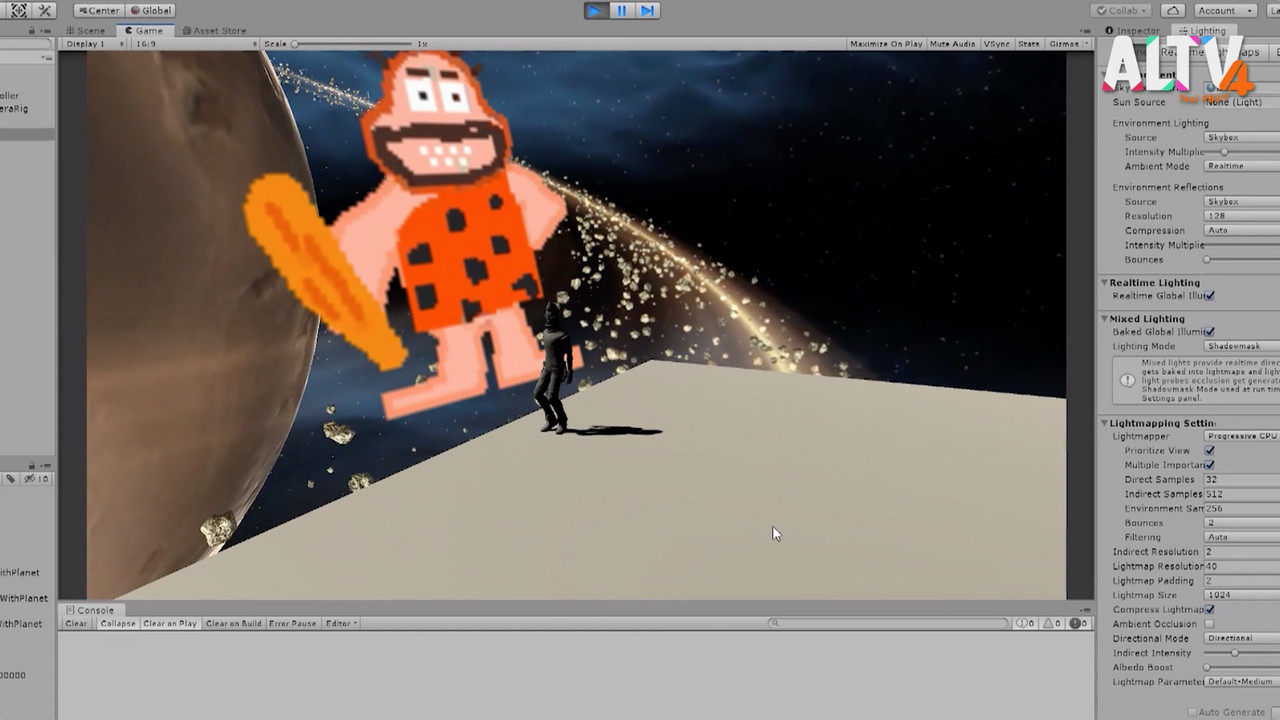This screenshot has width=1280, height=720.
Task: Toggle Multiple Importance Sampling checkbox
Action: tap(1210, 465)
